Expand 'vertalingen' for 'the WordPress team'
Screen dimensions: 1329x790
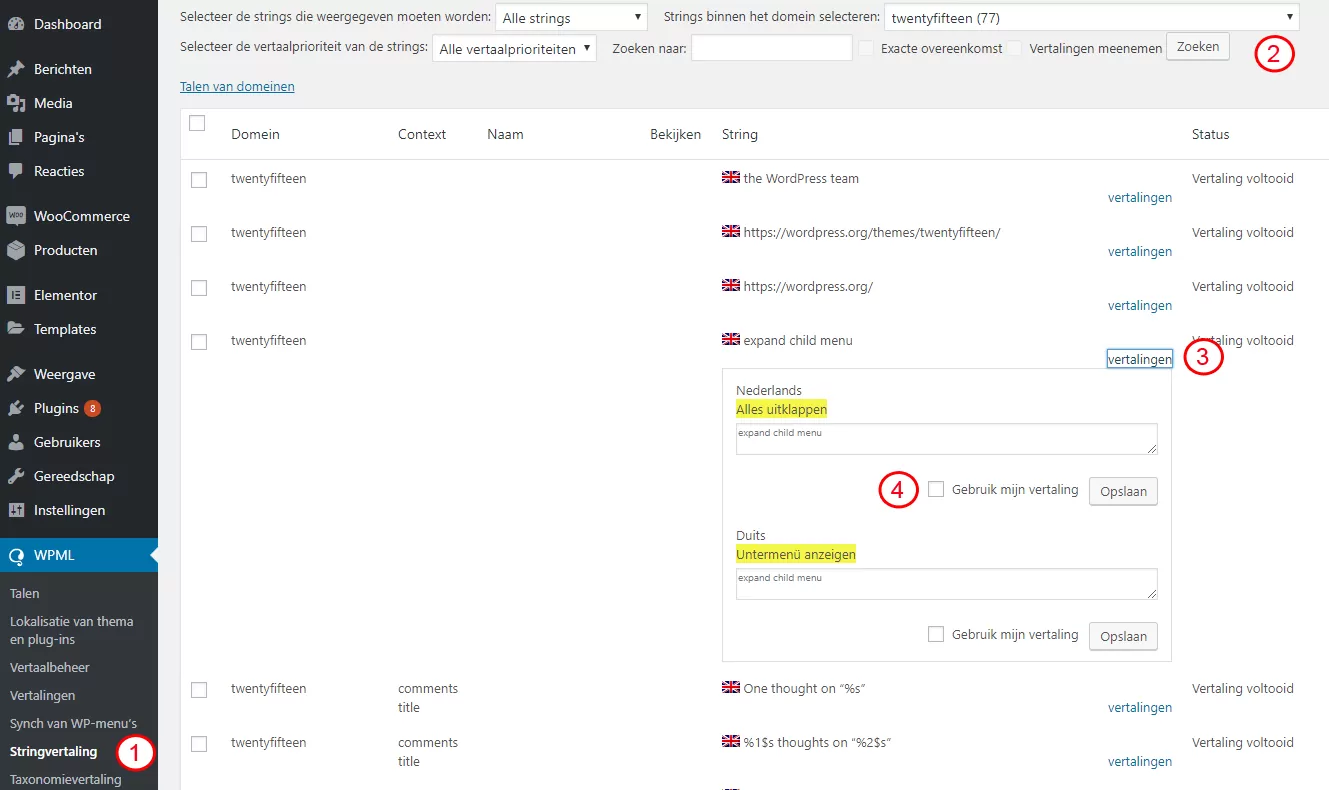pyautogui.click(x=1140, y=198)
